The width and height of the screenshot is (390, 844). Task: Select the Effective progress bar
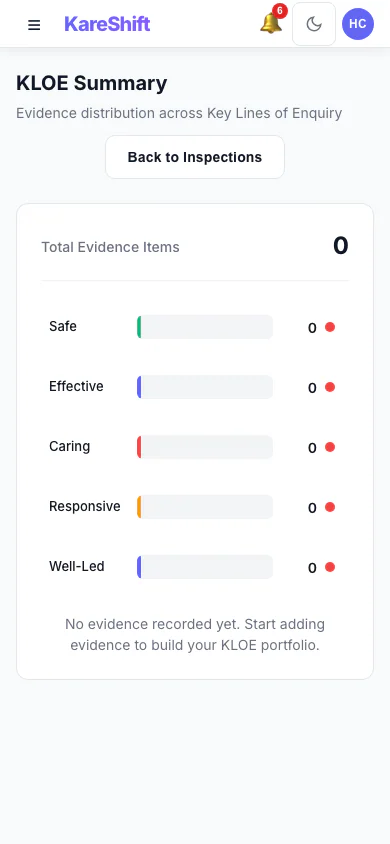(205, 387)
